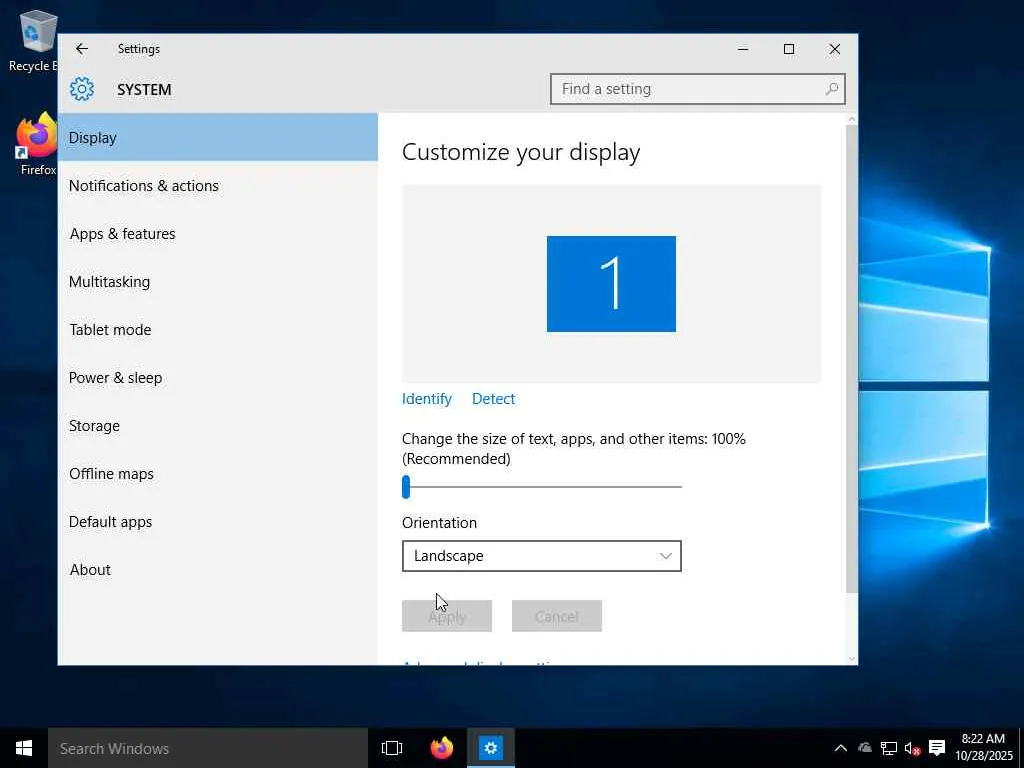This screenshot has height=768, width=1024.
Task: Click the Cancel button
Action: click(x=556, y=616)
